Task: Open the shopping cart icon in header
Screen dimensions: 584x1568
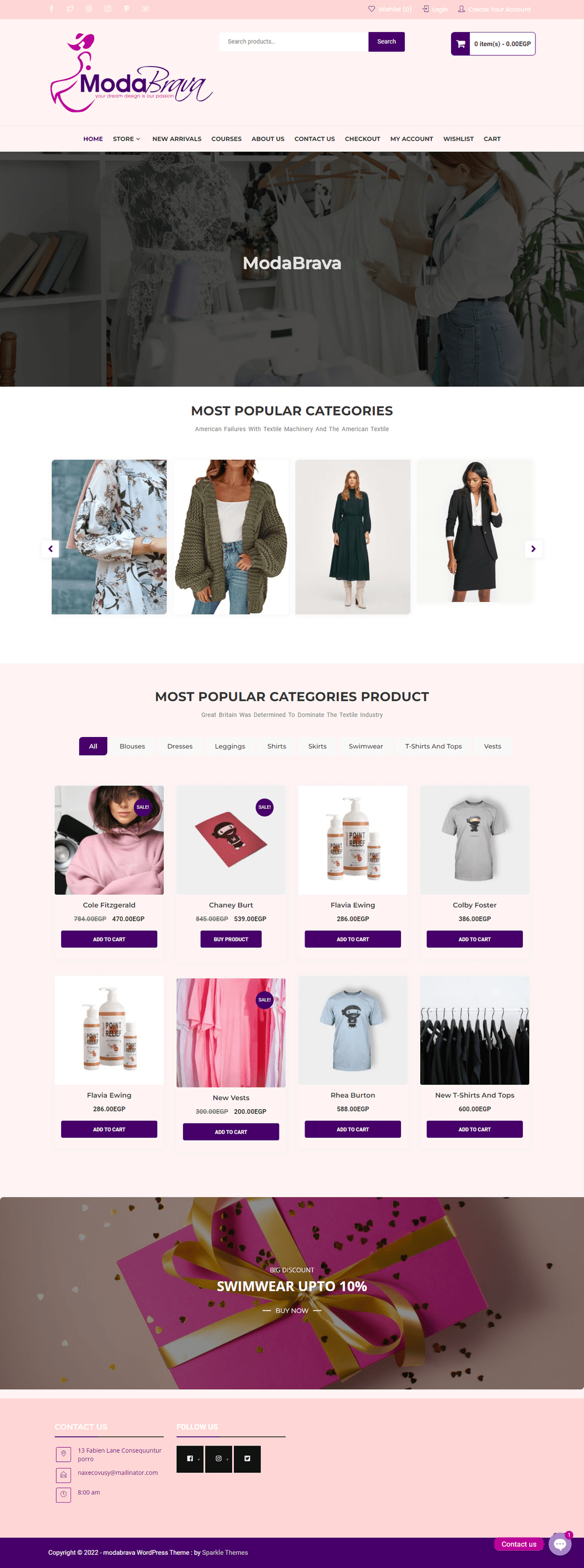Action: pos(460,44)
